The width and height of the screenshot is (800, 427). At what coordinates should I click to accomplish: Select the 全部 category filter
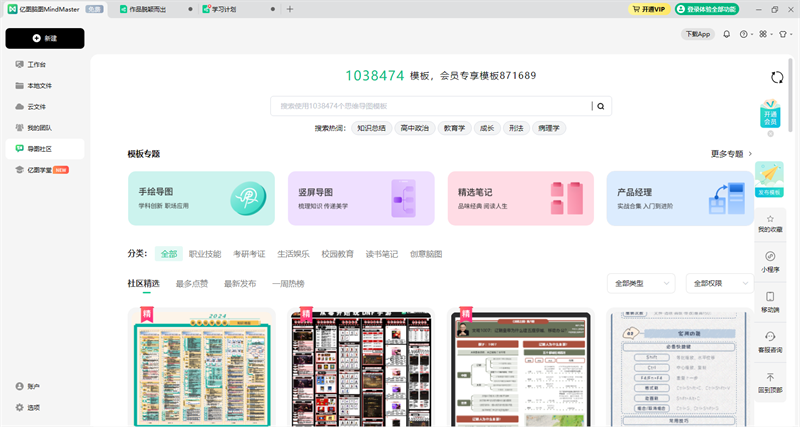coord(169,254)
